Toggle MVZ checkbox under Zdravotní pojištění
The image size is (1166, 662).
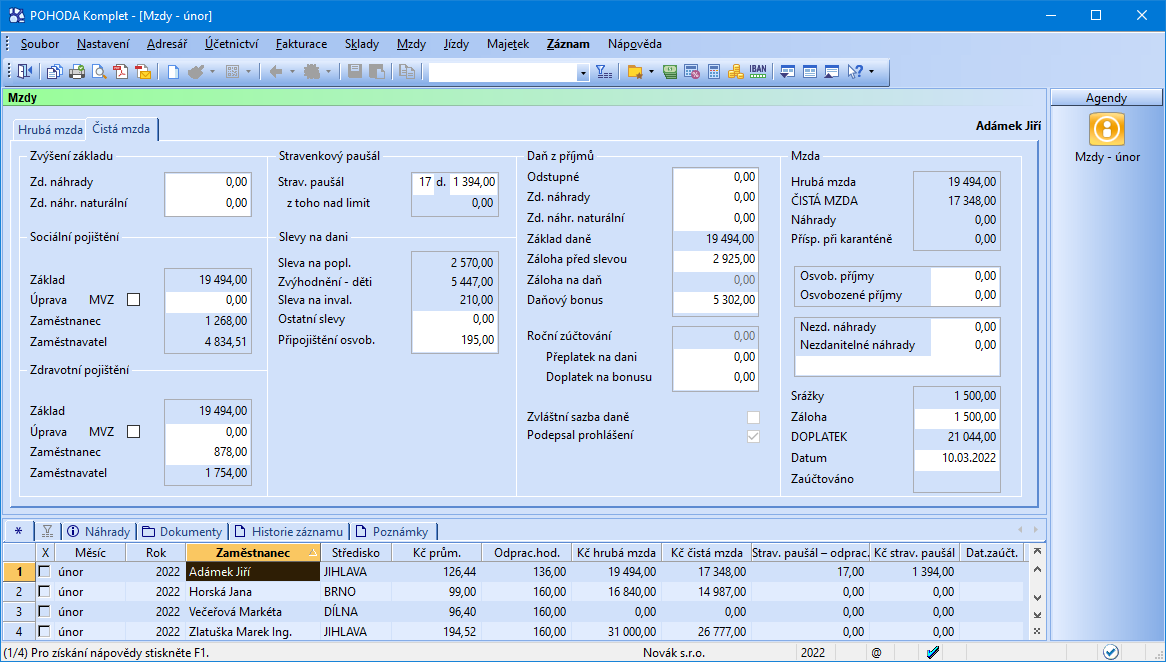tap(133, 431)
